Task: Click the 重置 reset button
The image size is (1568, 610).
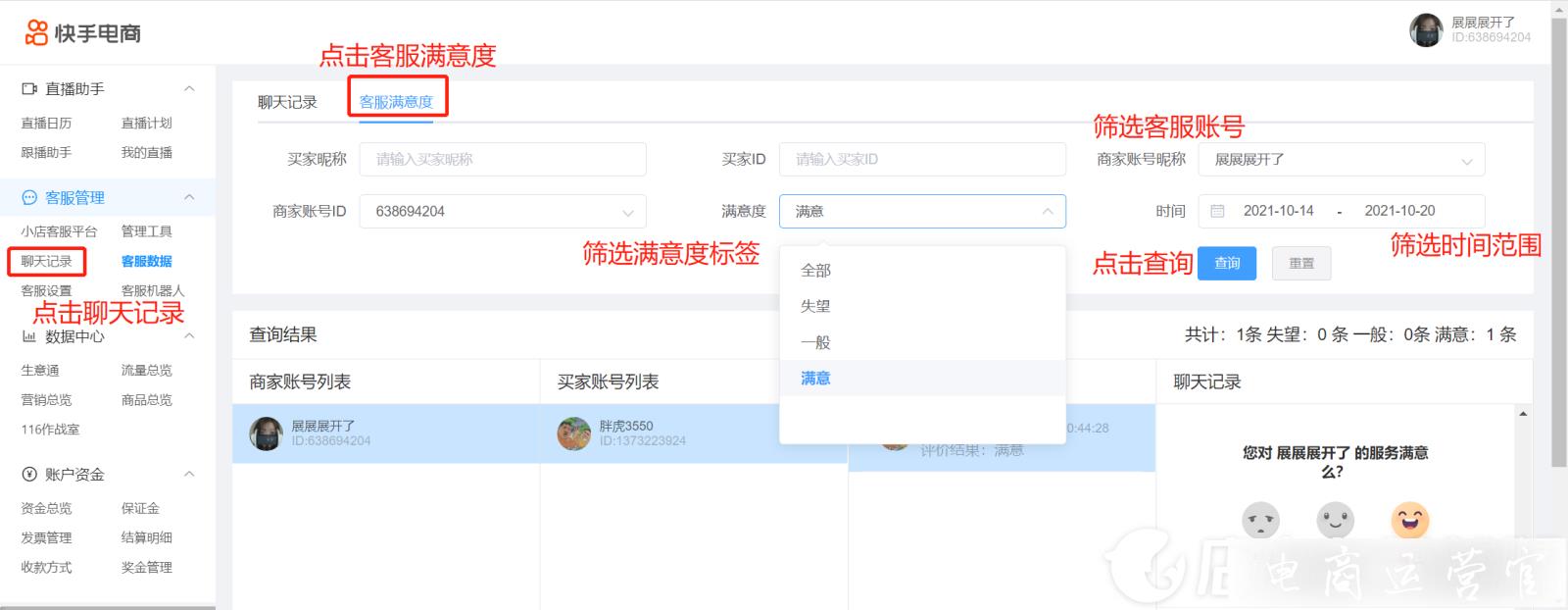Action: (x=1300, y=264)
